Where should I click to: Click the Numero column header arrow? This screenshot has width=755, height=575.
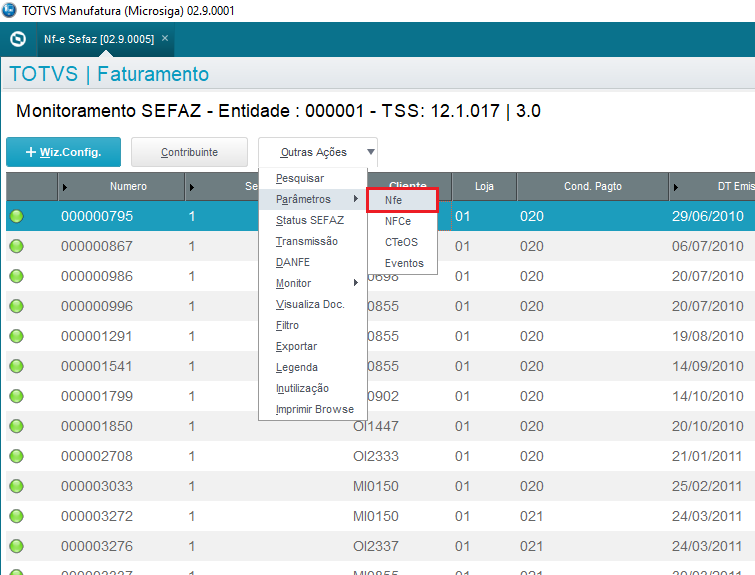[65, 187]
